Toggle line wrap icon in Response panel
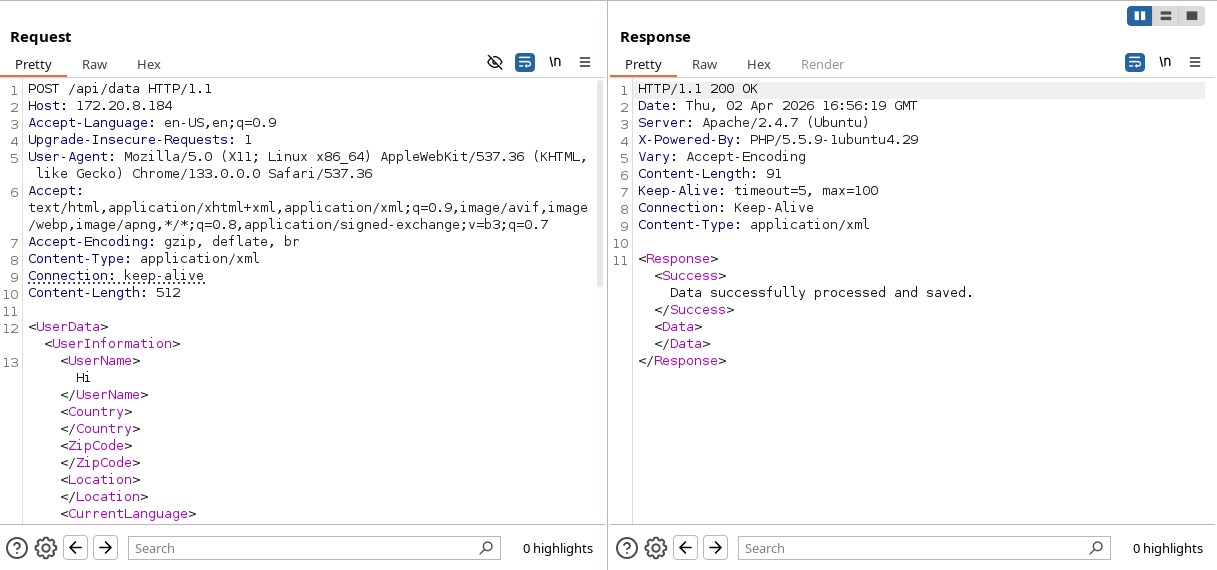The image size is (1217, 570). (1135, 63)
